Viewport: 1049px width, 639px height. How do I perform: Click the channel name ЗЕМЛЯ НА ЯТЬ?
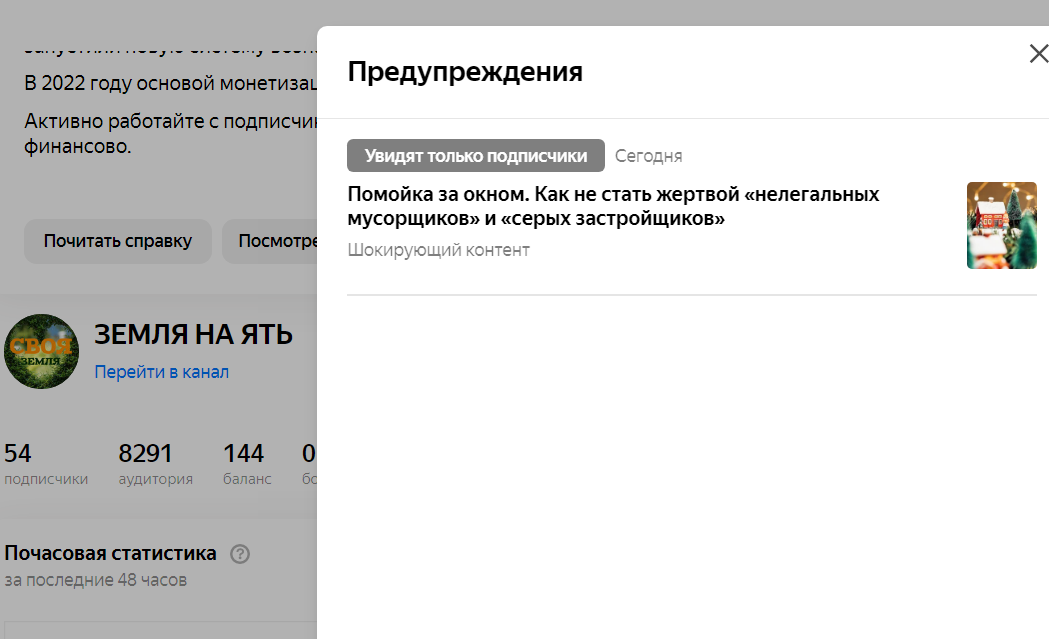[x=193, y=334]
